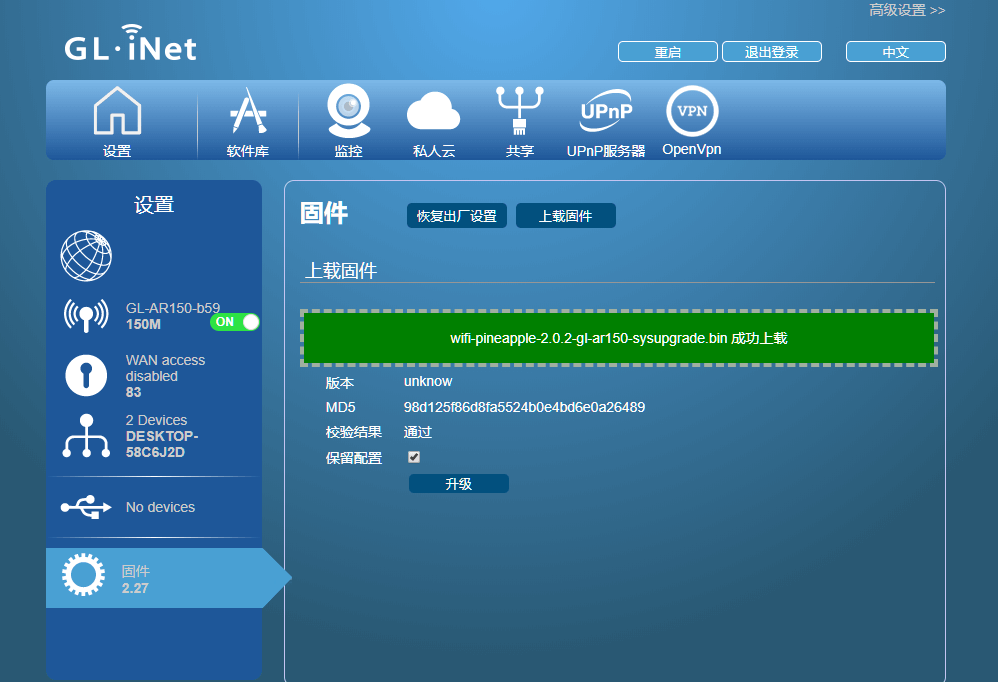The width and height of the screenshot is (998, 682).
Task: Click the USB No devices icon
Action: coord(86,507)
